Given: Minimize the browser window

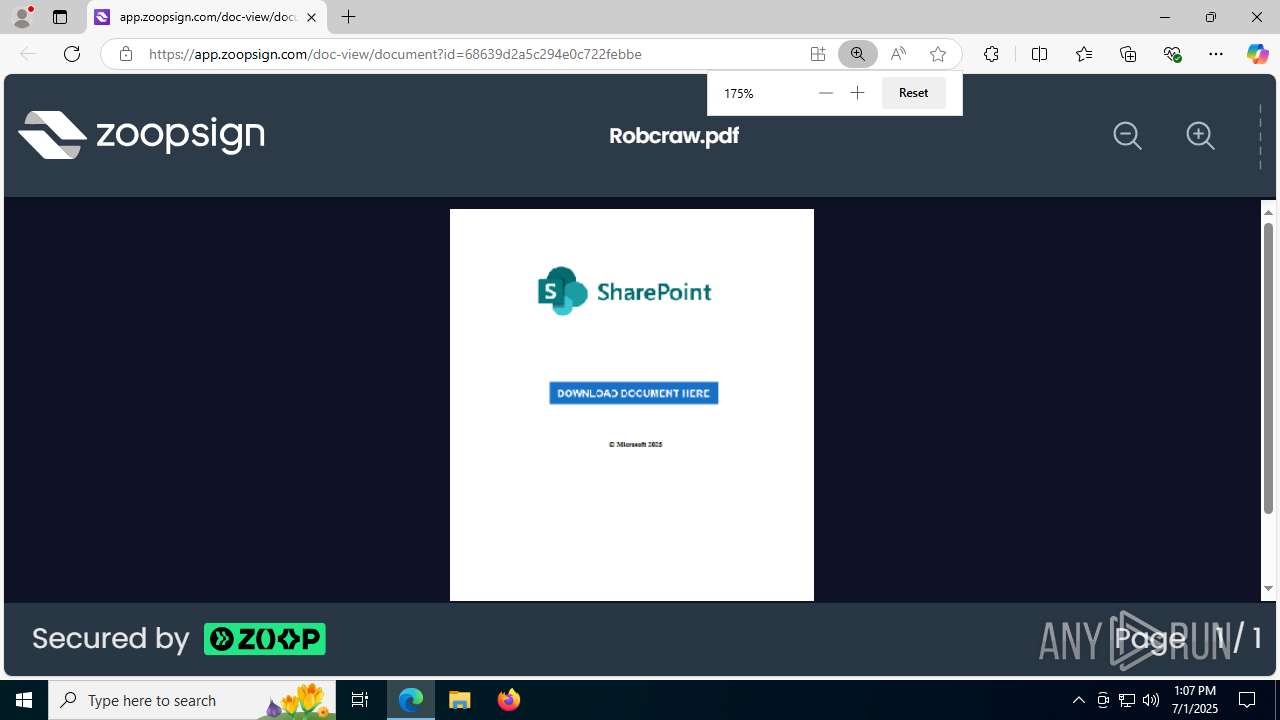Looking at the screenshot, I should [1164, 17].
